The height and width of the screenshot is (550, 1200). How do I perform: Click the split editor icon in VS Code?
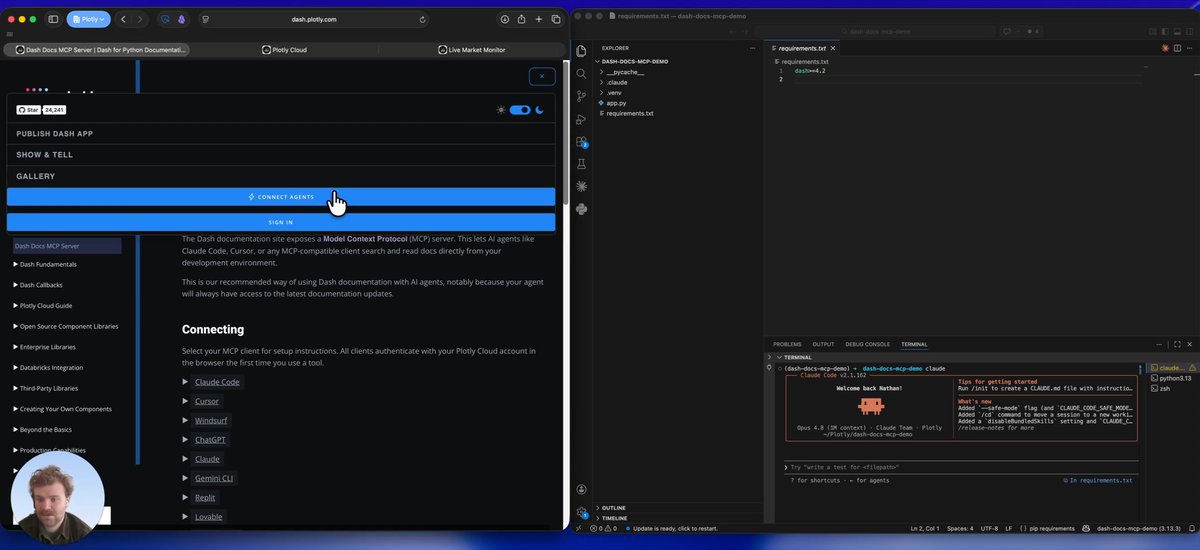(x=1178, y=48)
